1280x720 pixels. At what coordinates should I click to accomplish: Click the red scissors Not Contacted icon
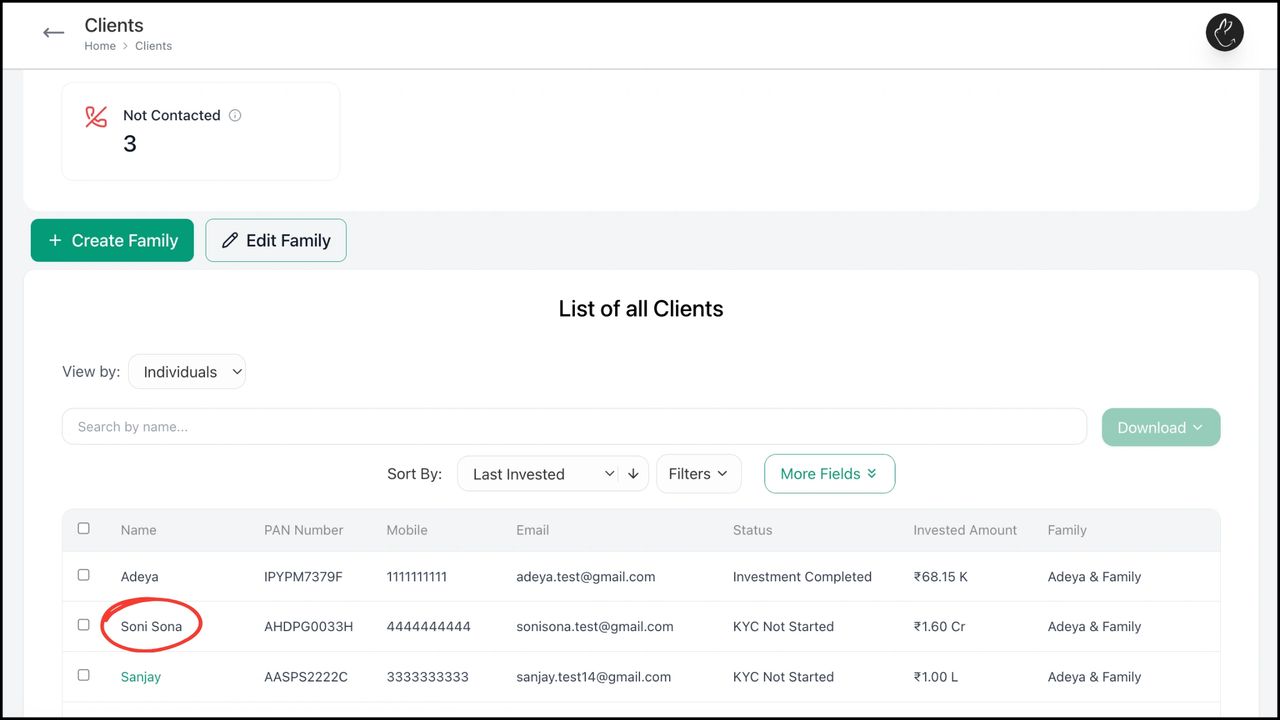[95, 116]
